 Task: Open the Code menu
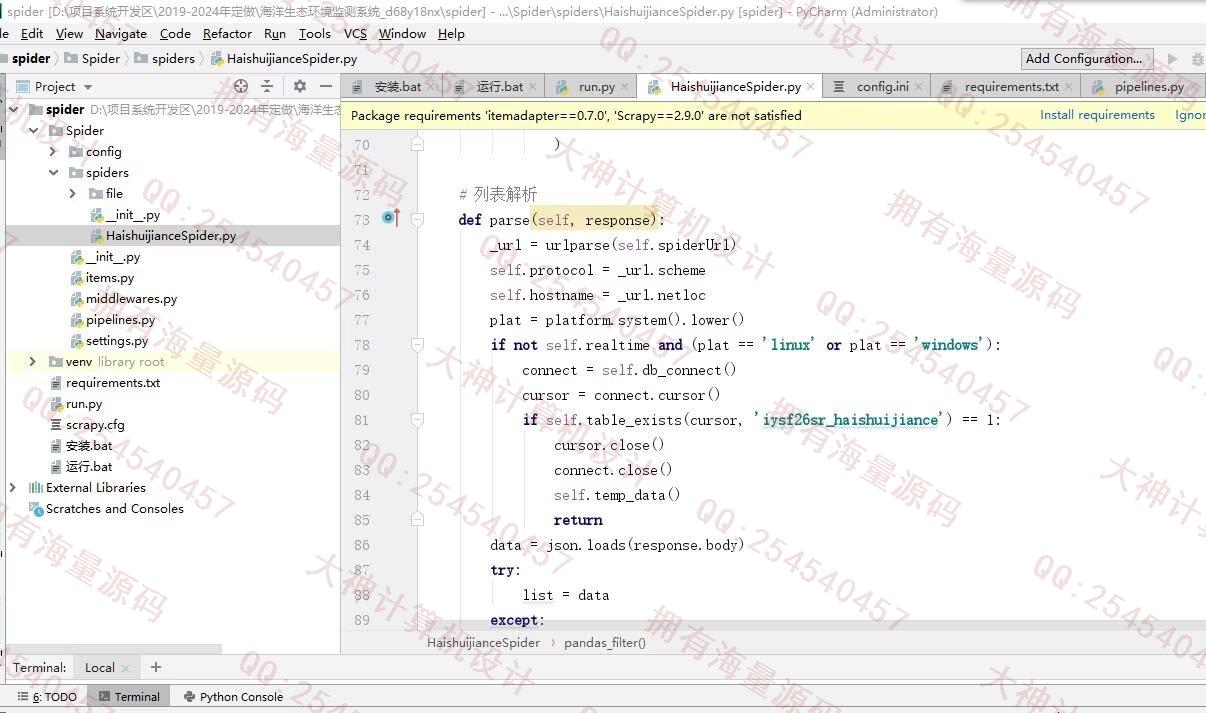coord(175,33)
